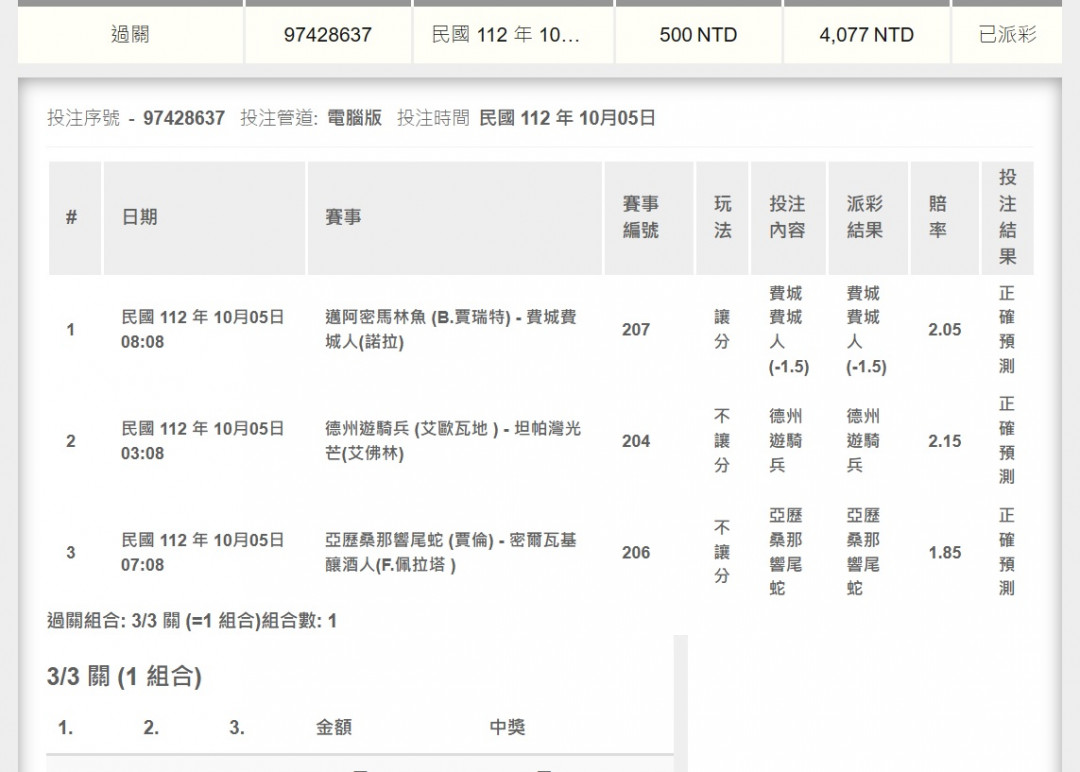Screen dimensions: 1080x772
Task: Click the 已派彩 status cell
Action: point(1007,34)
